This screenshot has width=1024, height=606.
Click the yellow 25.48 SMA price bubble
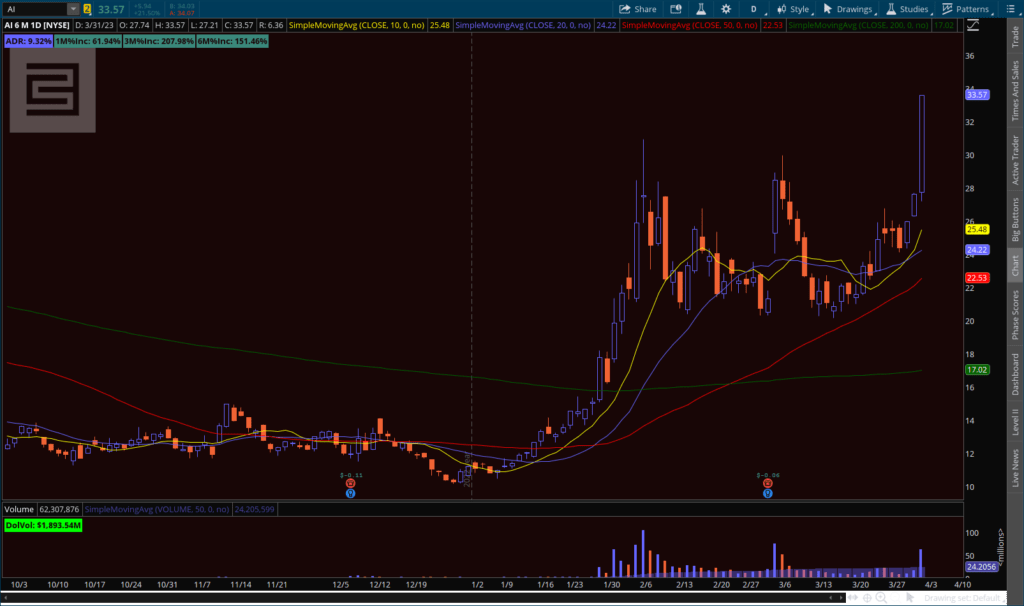tap(977, 229)
